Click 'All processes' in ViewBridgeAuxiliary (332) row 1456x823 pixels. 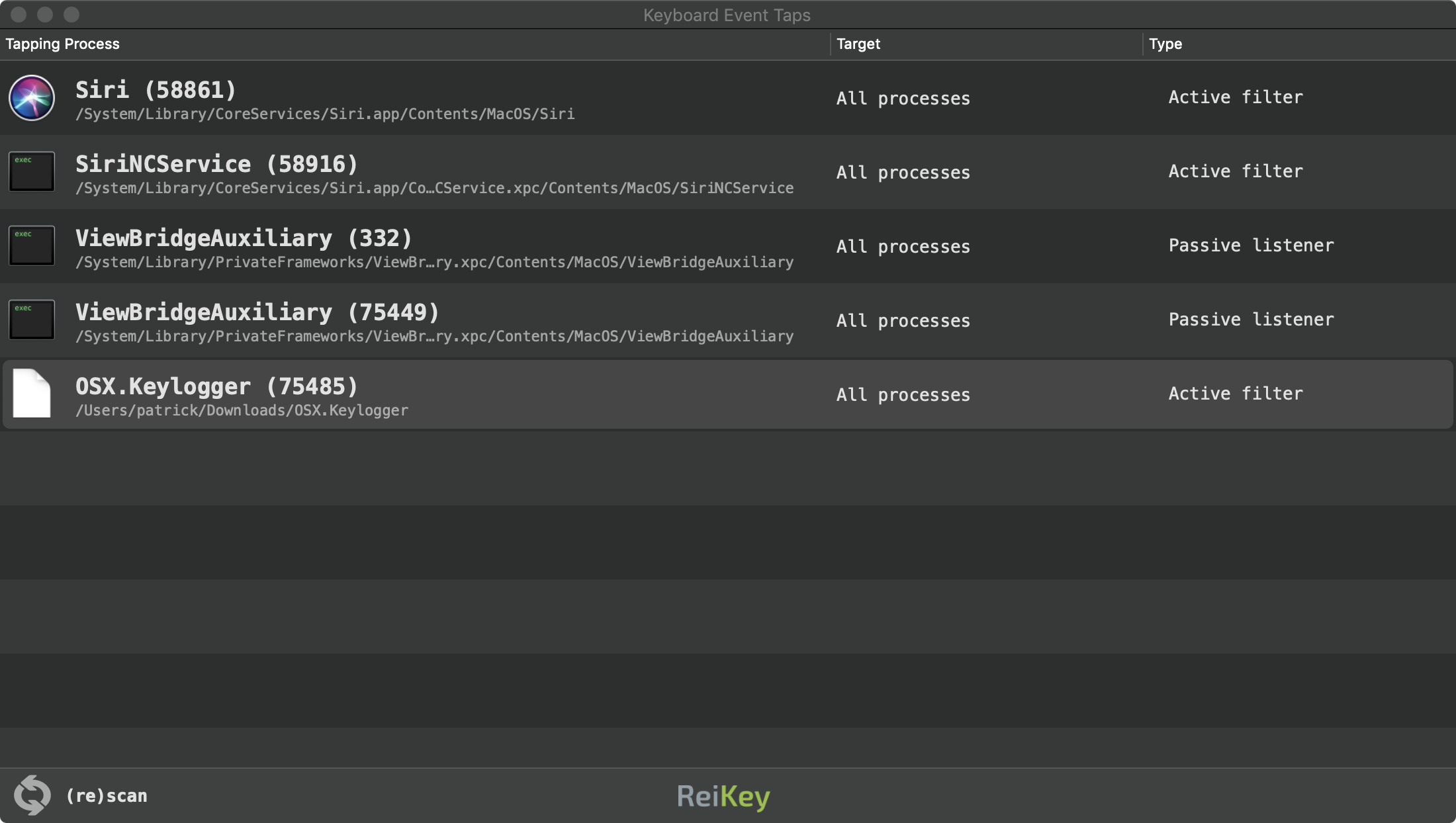[x=903, y=247]
